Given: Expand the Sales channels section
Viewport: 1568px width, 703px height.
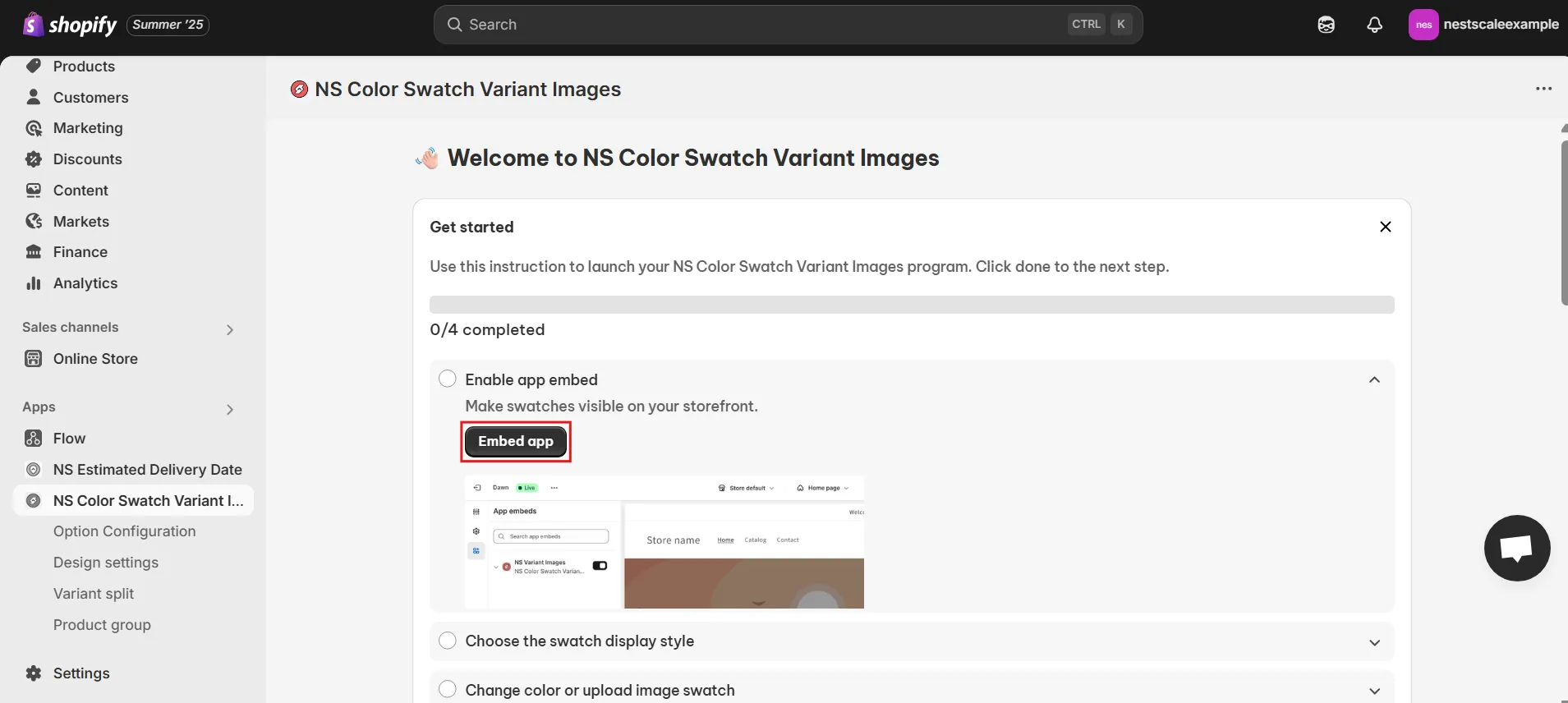Looking at the screenshot, I should point(230,329).
